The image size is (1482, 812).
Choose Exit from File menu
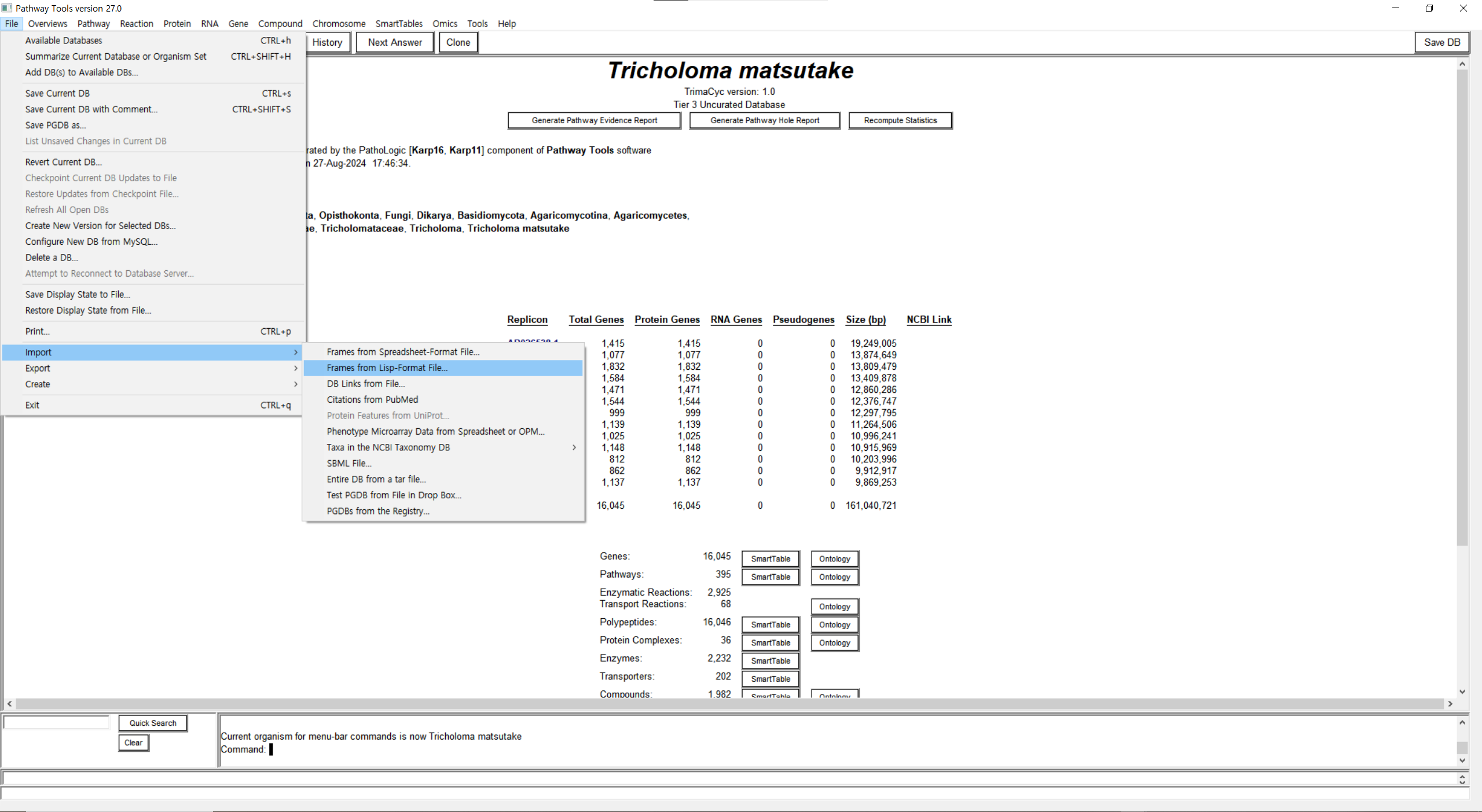point(153,405)
